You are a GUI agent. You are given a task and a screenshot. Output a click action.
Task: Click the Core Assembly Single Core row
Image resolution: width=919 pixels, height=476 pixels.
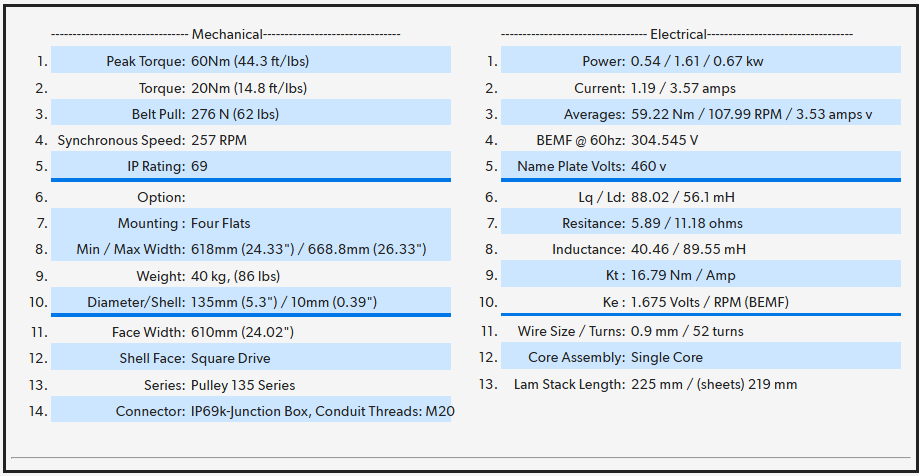[x=700, y=358]
